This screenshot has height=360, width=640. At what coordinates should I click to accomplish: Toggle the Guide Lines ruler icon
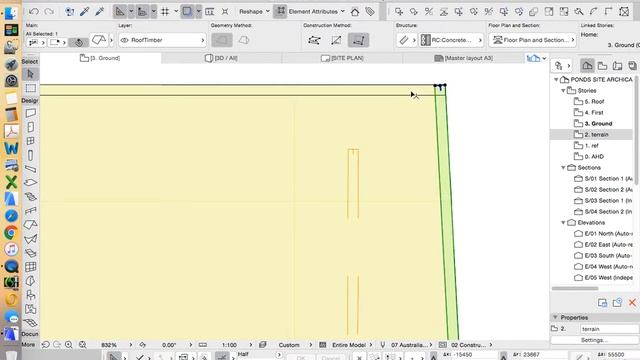(x=120, y=11)
